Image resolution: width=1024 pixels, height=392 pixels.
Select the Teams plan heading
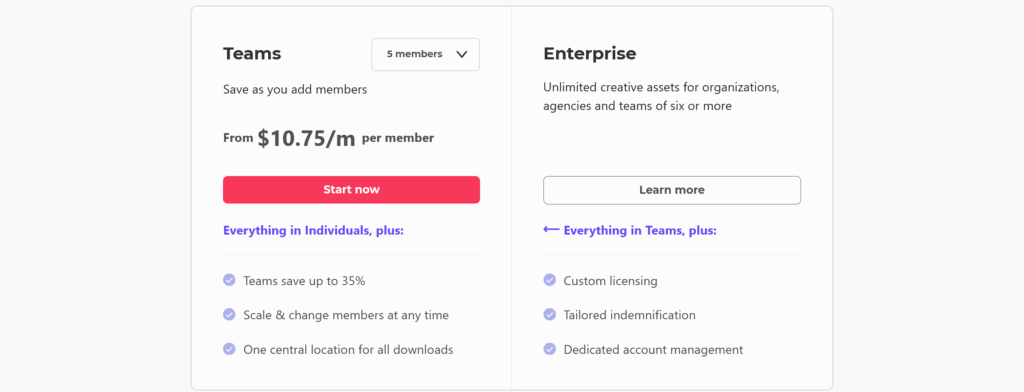click(x=252, y=54)
